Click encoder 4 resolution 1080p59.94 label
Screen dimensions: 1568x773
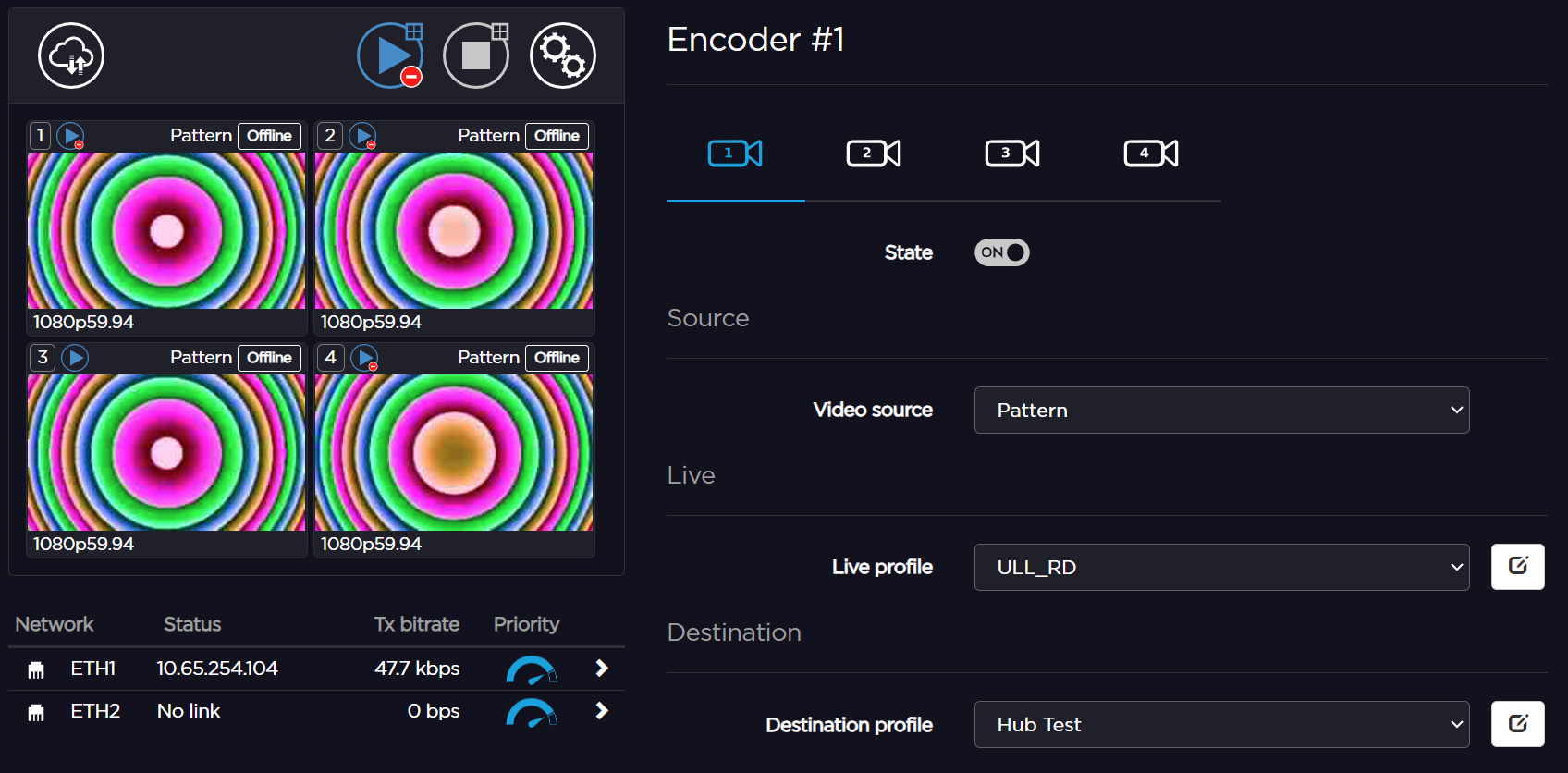coord(371,544)
